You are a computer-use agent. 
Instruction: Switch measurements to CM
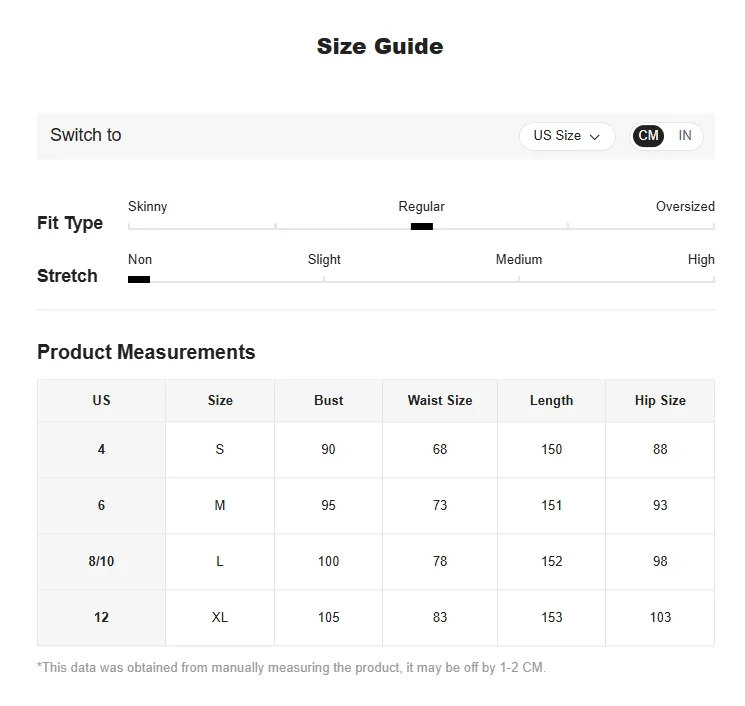point(649,136)
